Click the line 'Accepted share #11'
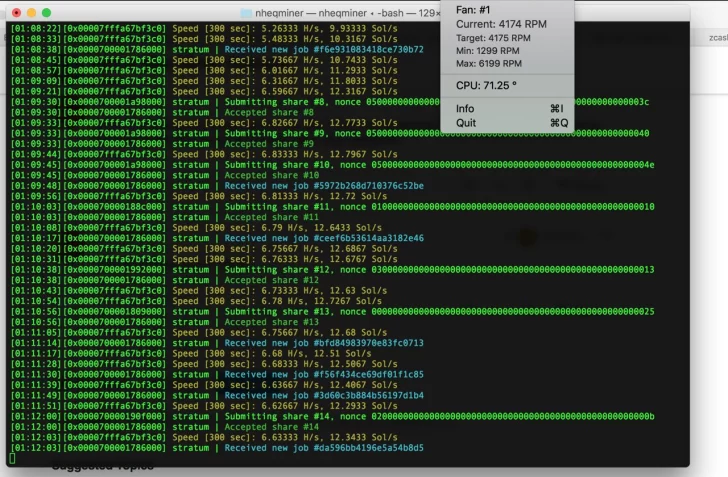The width and height of the screenshot is (728, 477). point(272,217)
